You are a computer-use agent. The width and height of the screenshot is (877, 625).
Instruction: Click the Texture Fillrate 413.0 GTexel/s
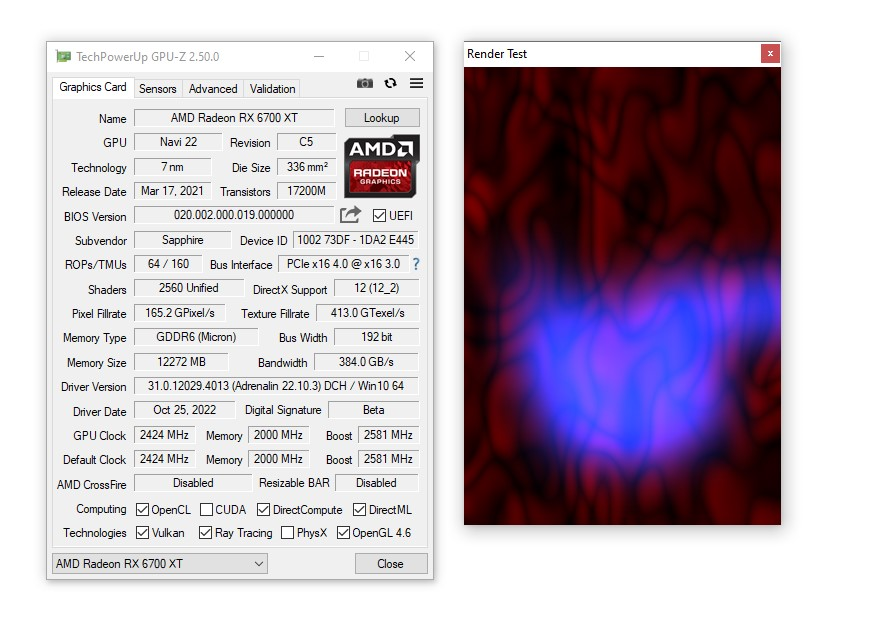[367, 312]
